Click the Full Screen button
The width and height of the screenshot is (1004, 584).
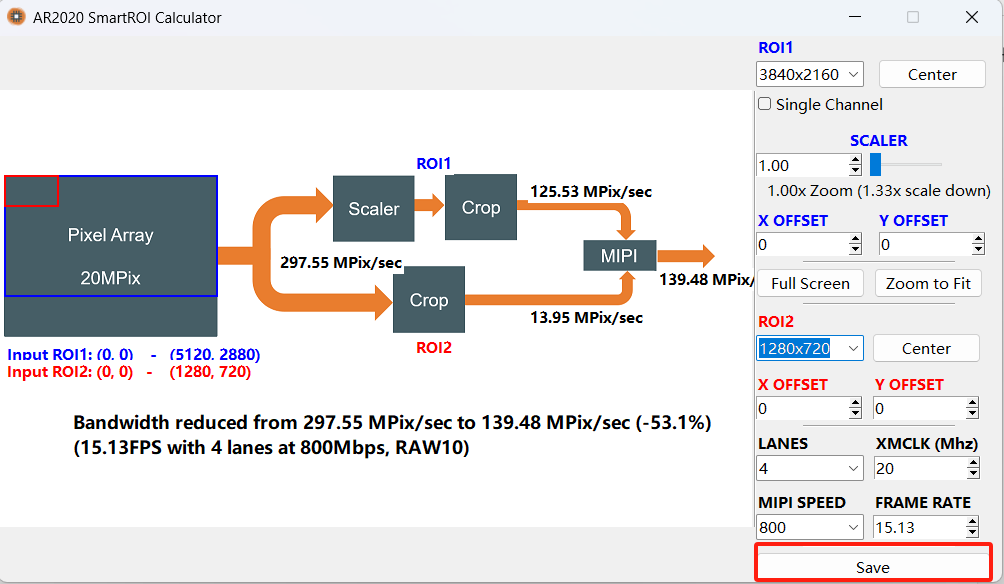pos(810,284)
